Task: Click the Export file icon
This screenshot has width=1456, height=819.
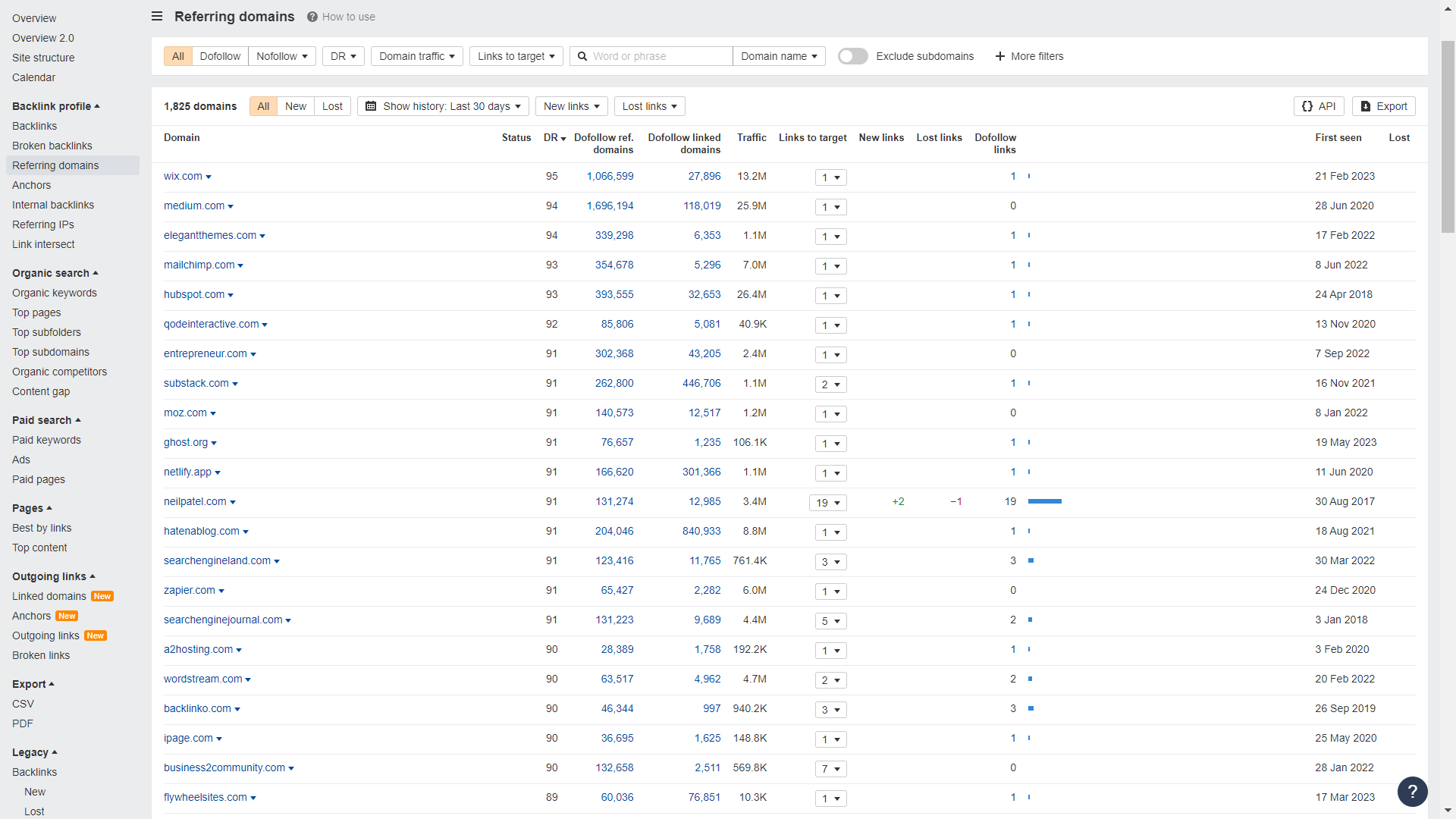Action: pyautogui.click(x=1366, y=106)
